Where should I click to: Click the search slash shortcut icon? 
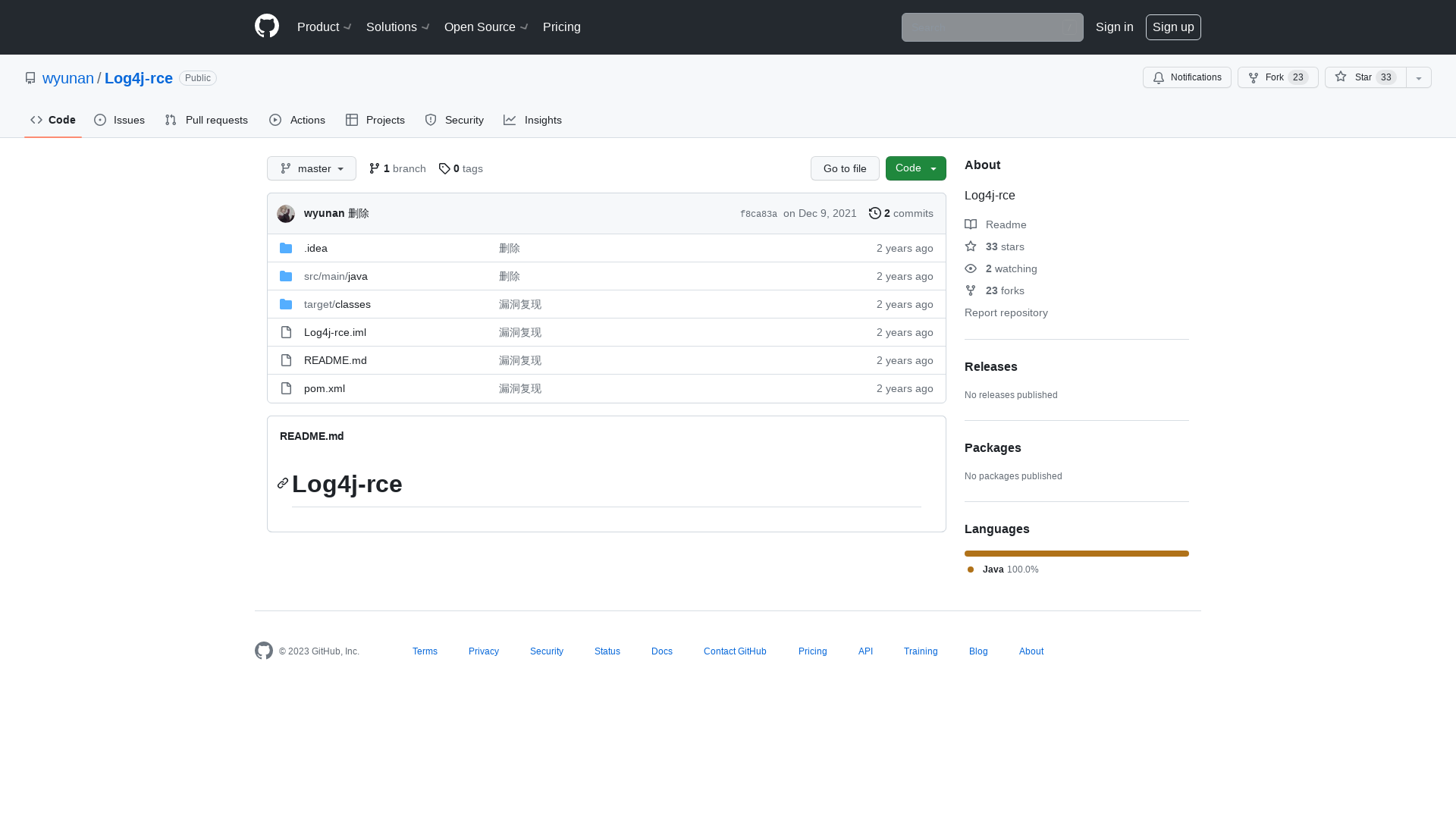point(1070,27)
